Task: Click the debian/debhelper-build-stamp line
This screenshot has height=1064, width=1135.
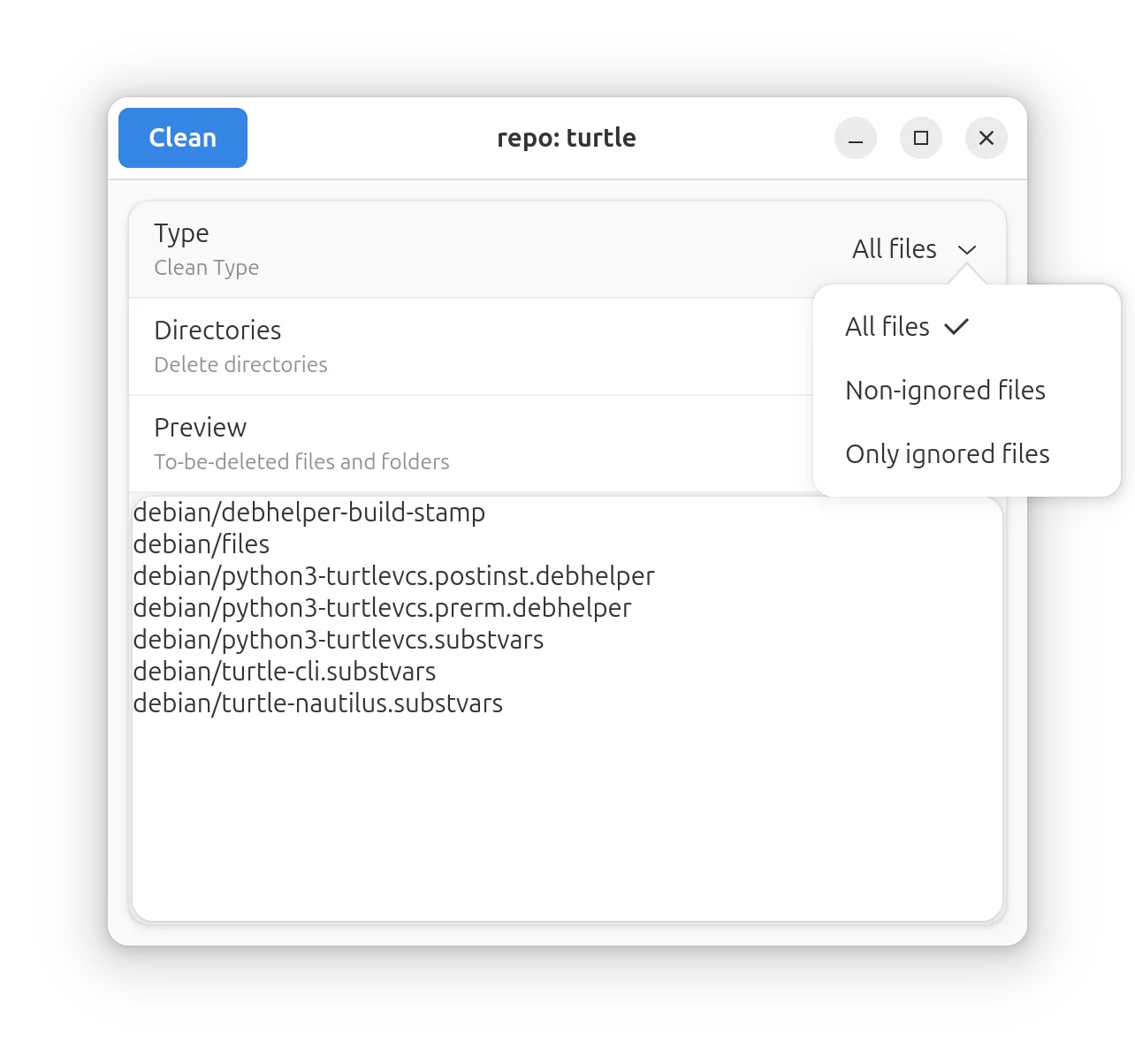Action: pyautogui.click(x=309, y=513)
